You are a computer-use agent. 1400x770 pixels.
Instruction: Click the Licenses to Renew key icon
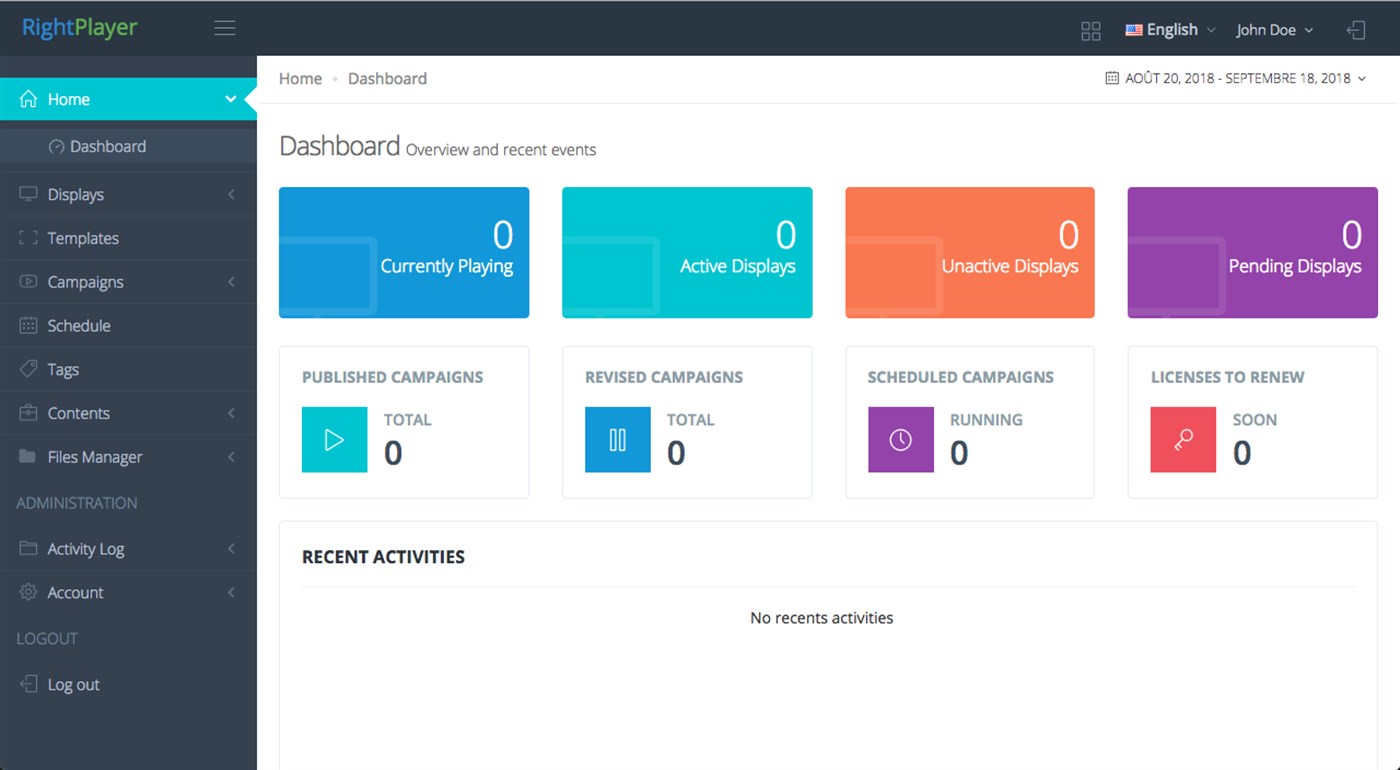click(1183, 439)
